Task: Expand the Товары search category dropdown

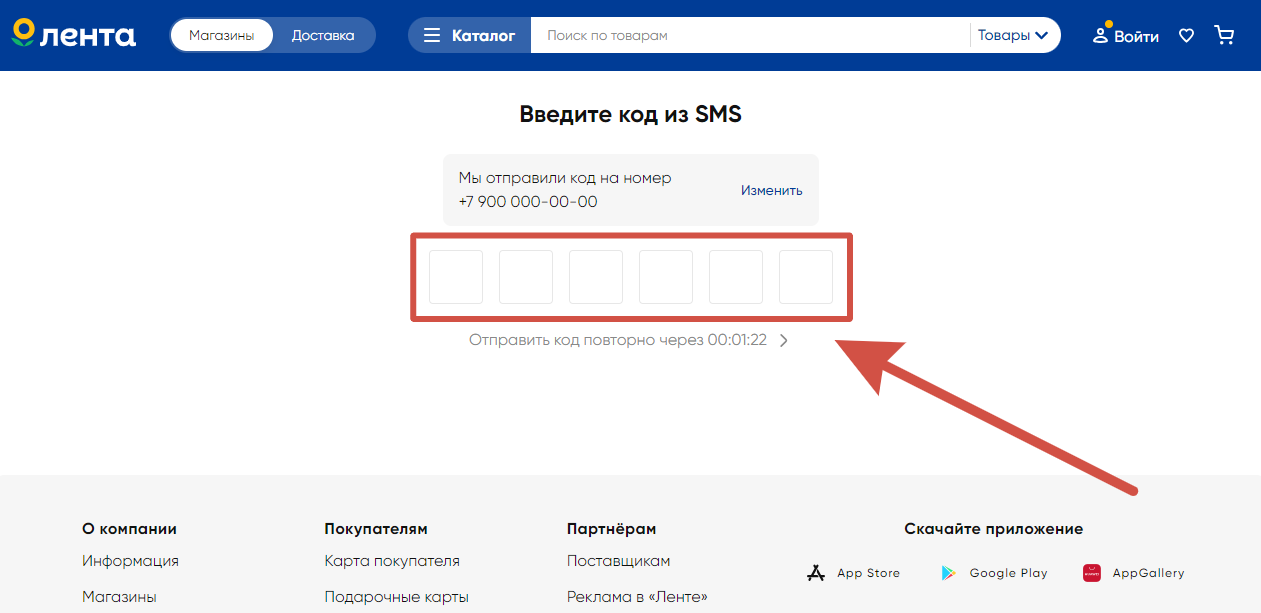Action: click(1013, 36)
